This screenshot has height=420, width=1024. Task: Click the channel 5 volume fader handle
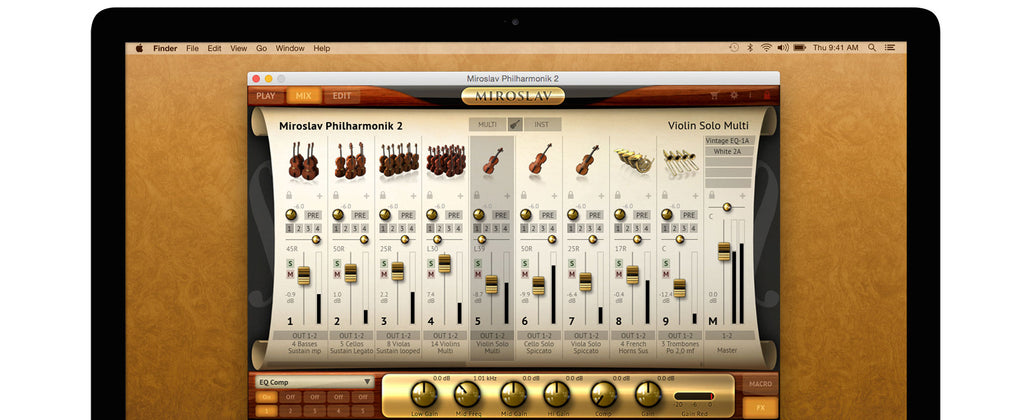(491, 284)
